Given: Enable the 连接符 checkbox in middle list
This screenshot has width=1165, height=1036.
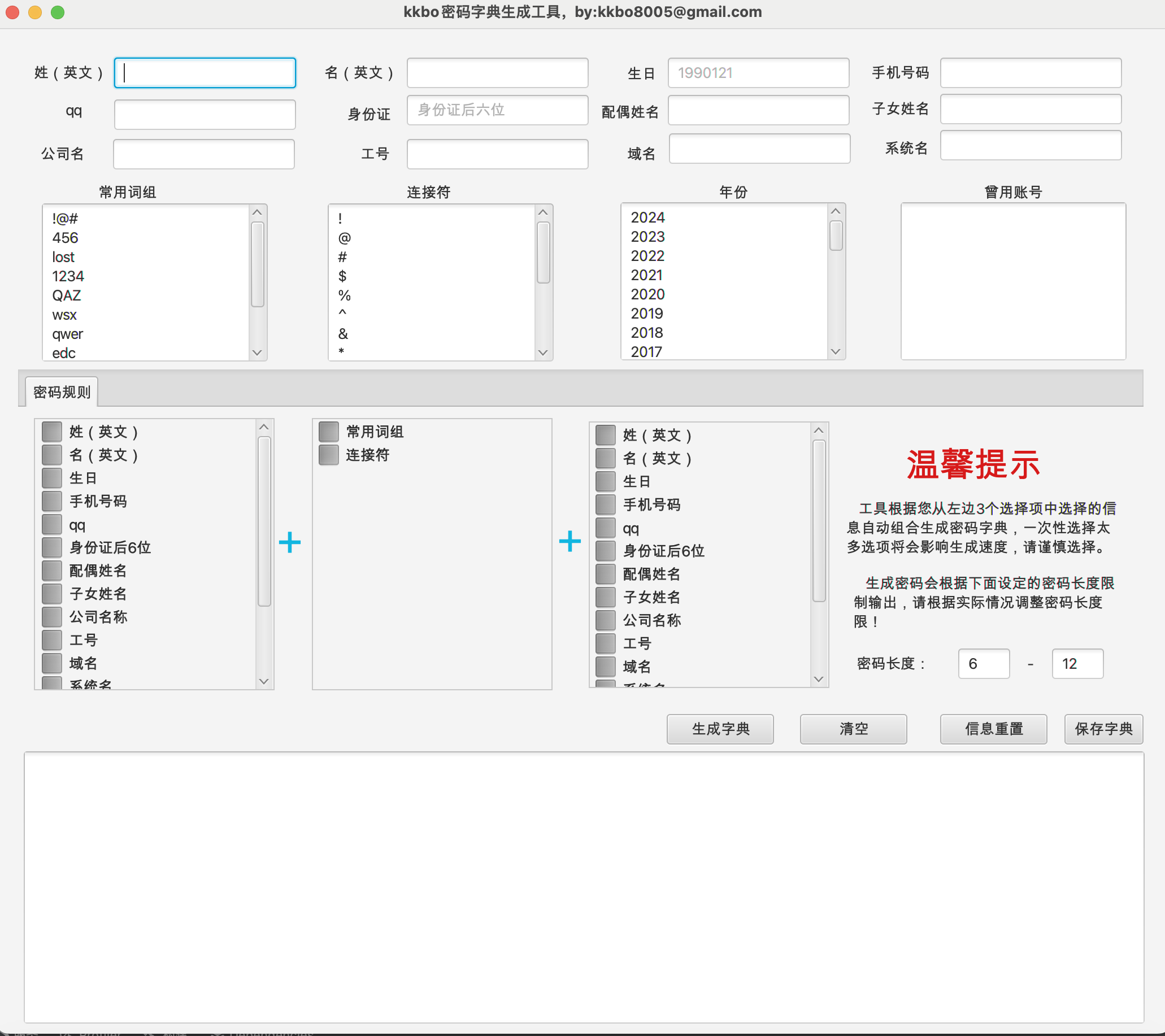Looking at the screenshot, I should click(329, 455).
